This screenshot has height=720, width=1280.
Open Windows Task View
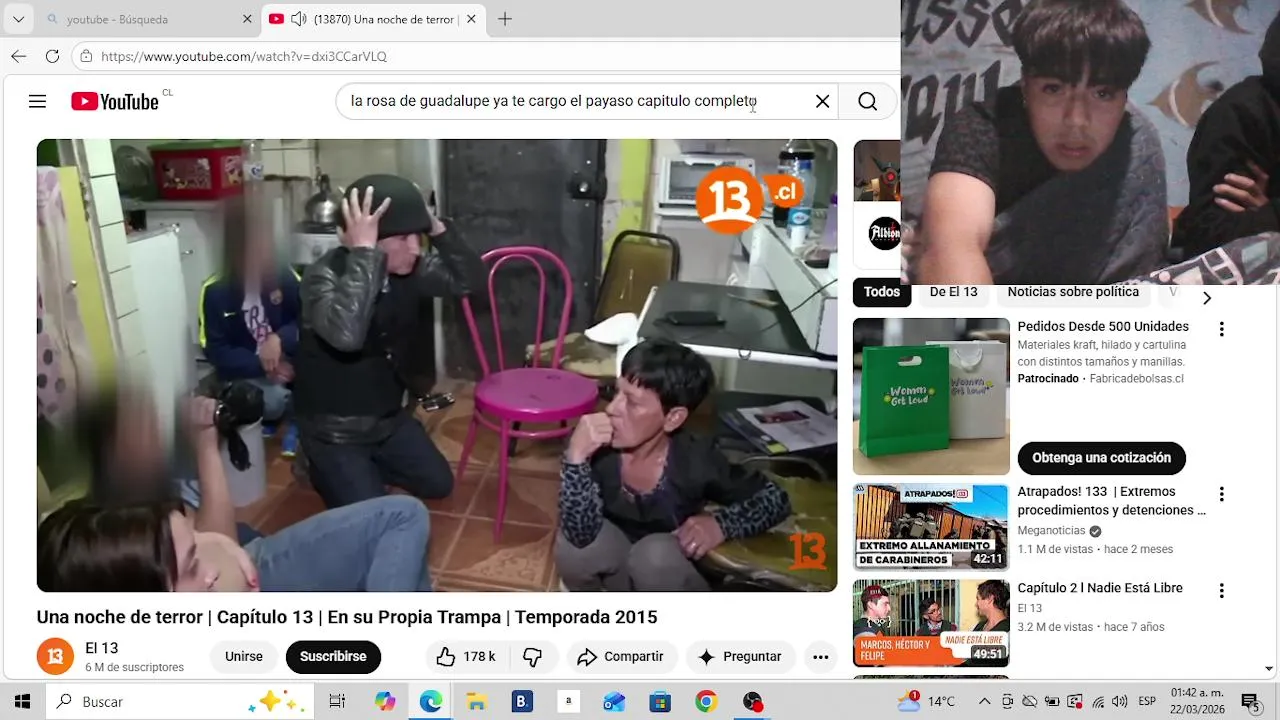point(337,702)
